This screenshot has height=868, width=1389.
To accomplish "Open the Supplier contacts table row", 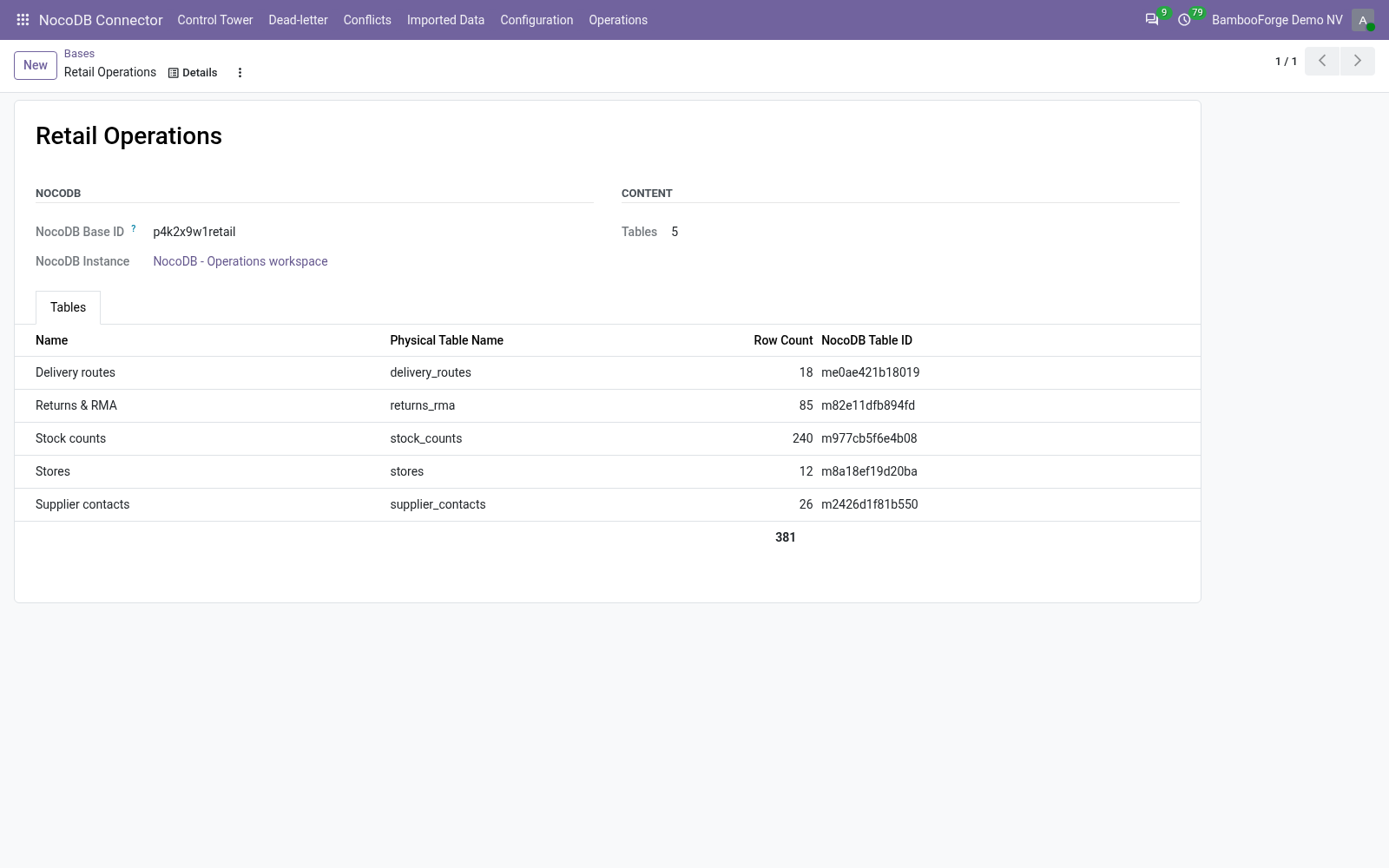I will coord(608,505).
